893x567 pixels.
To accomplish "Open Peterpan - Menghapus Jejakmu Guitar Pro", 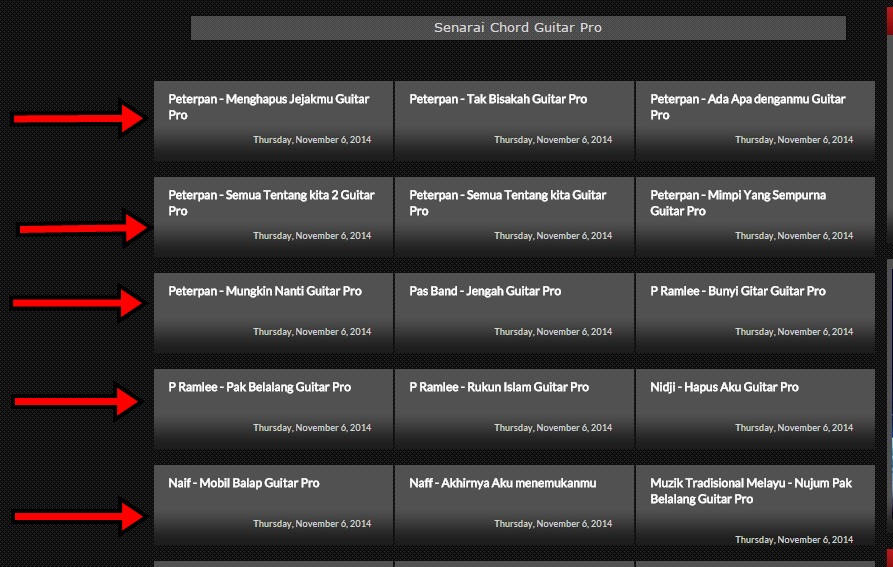I will click(269, 107).
